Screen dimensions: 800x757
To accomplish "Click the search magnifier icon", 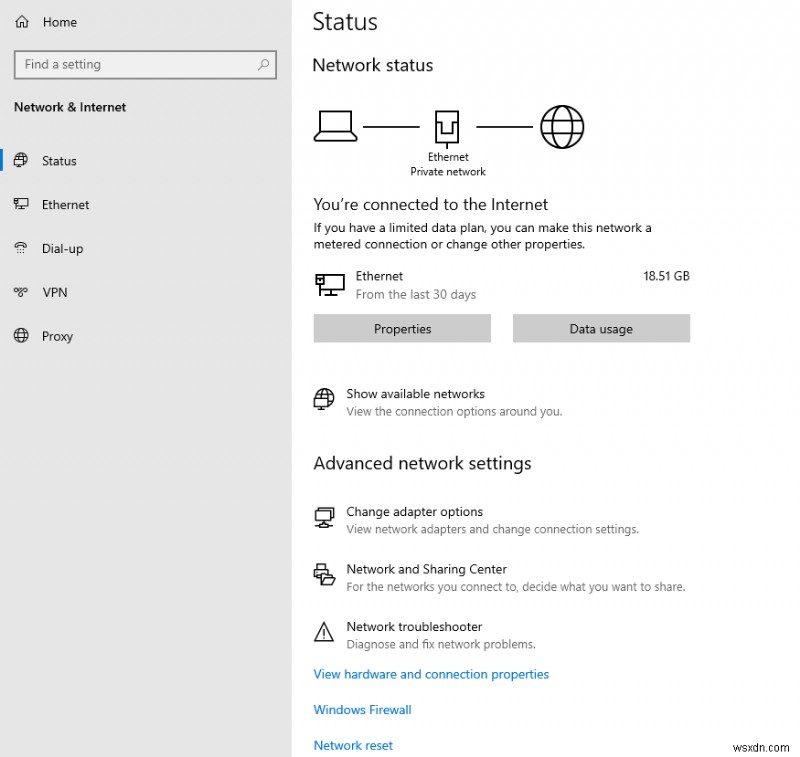I will (x=264, y=65).
